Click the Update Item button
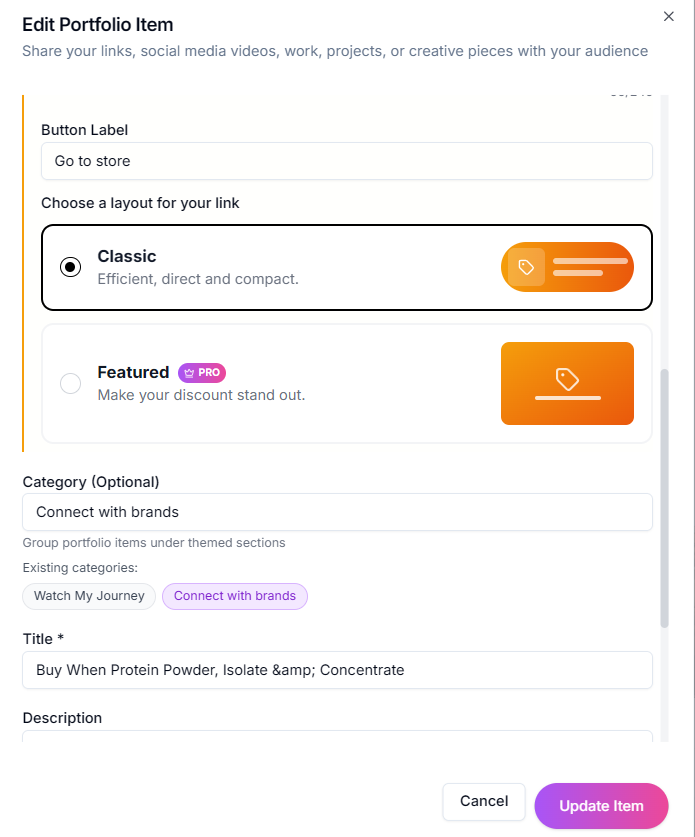This screenshot has width=695, height=837. tap(601, 806)
